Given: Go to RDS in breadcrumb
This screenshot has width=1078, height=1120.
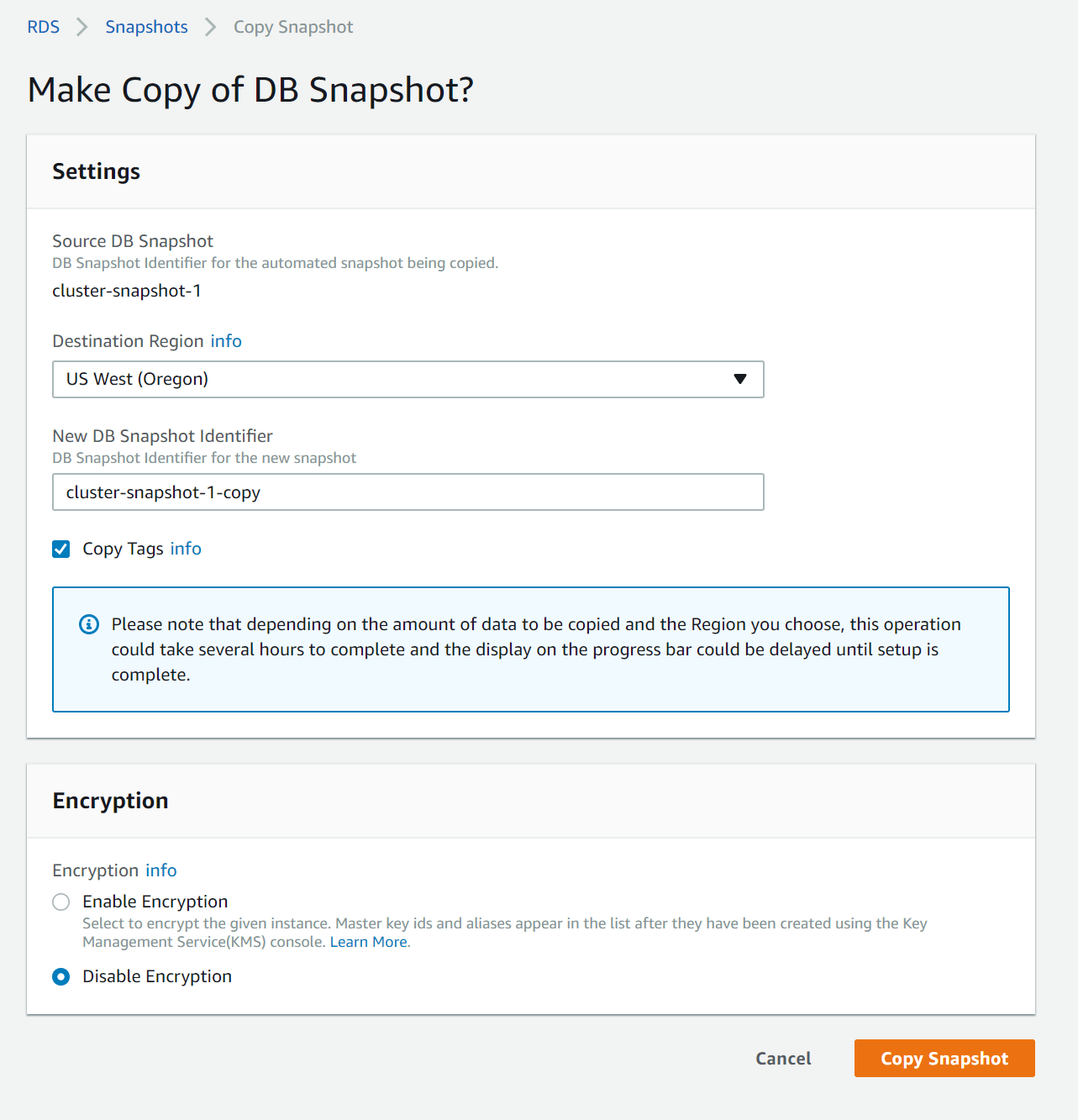Looking at the screenshot, I should [44, 27].
